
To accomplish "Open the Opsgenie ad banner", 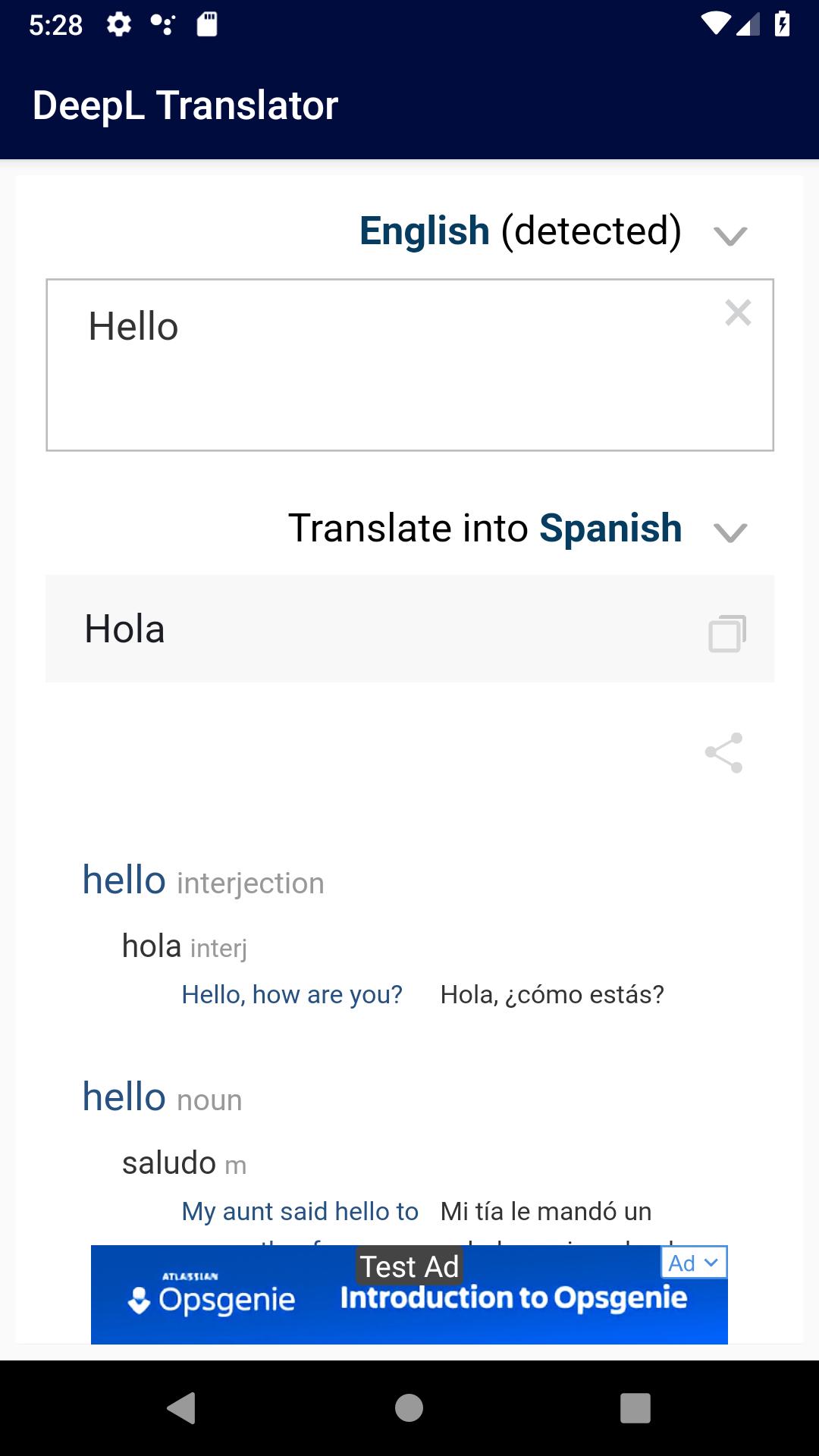I will (409, 1294).
